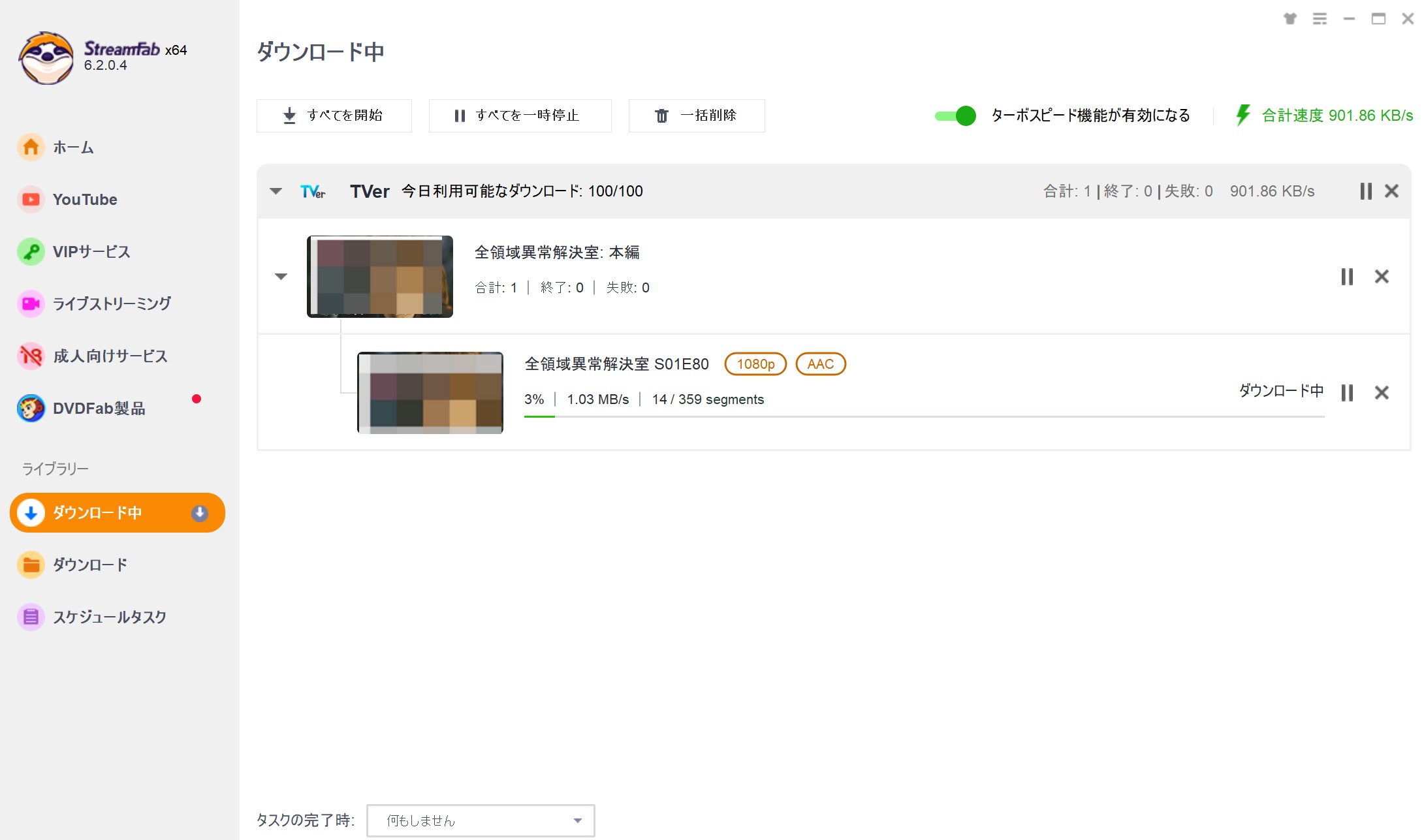
Task: Click Pause All (すべてを一時停止) button
Action: 520,116
